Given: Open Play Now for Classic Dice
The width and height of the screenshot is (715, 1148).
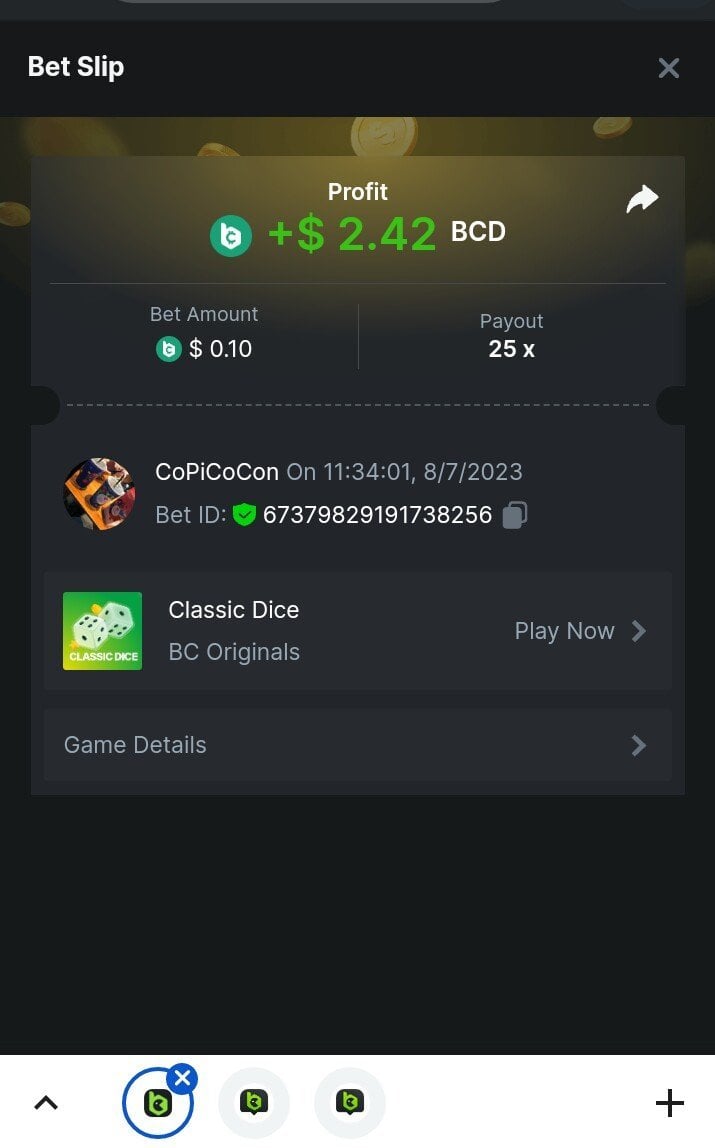Looking at the screenshot, I should click(x=564, y=631).
